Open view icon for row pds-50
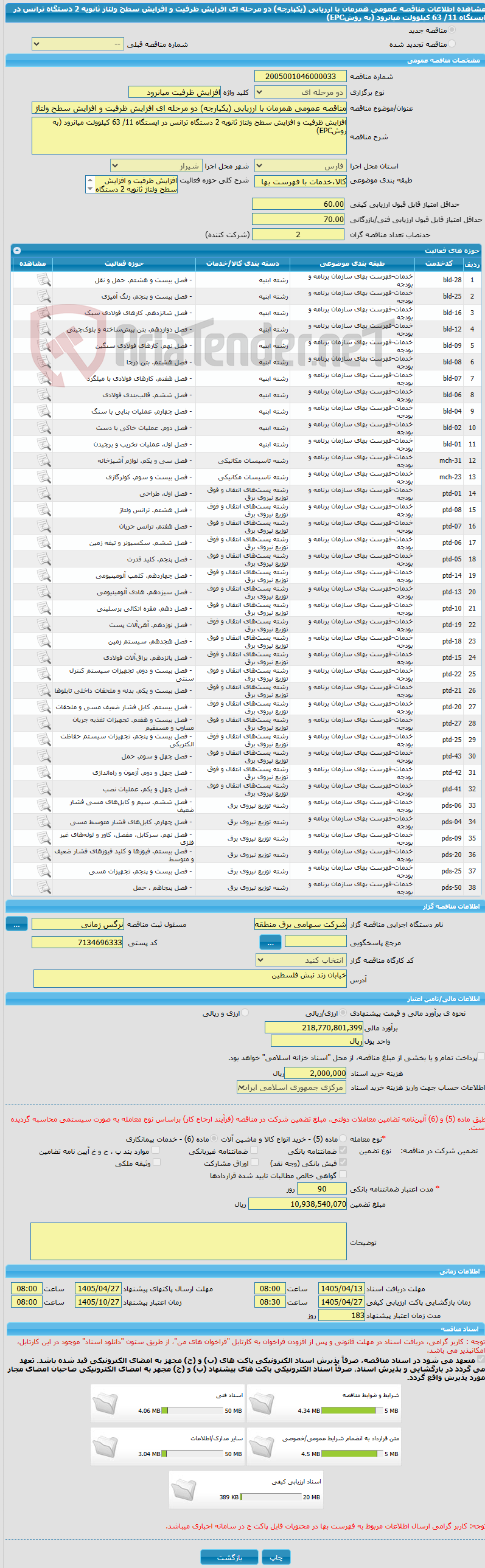This screenshot has width=485, height=1568. pyautogui.click(x=43, y=887)
